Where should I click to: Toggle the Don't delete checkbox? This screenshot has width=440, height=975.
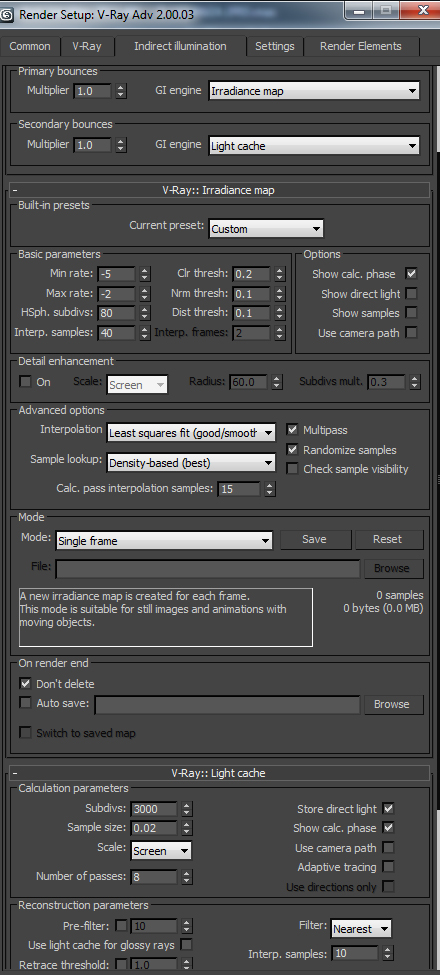[25, 684]
